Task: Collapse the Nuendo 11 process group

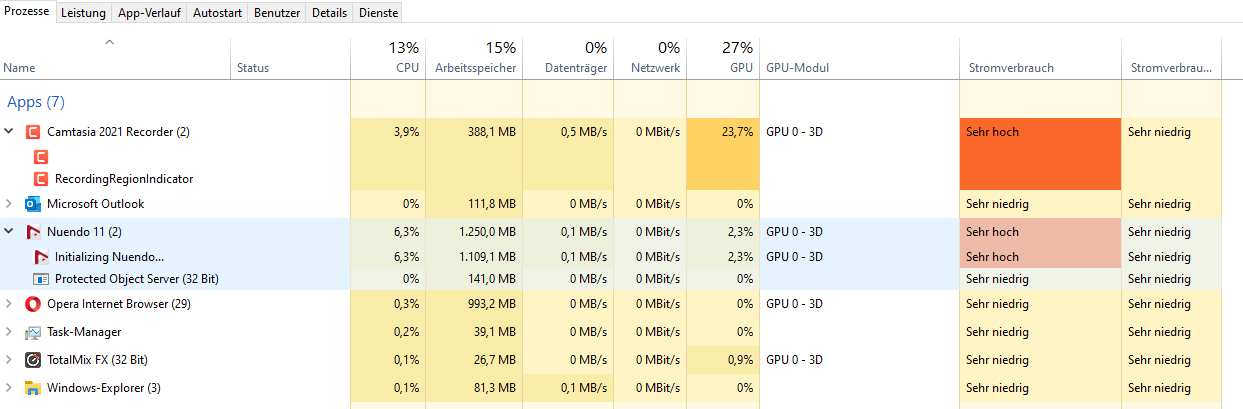Action: [x=10, y=232]
